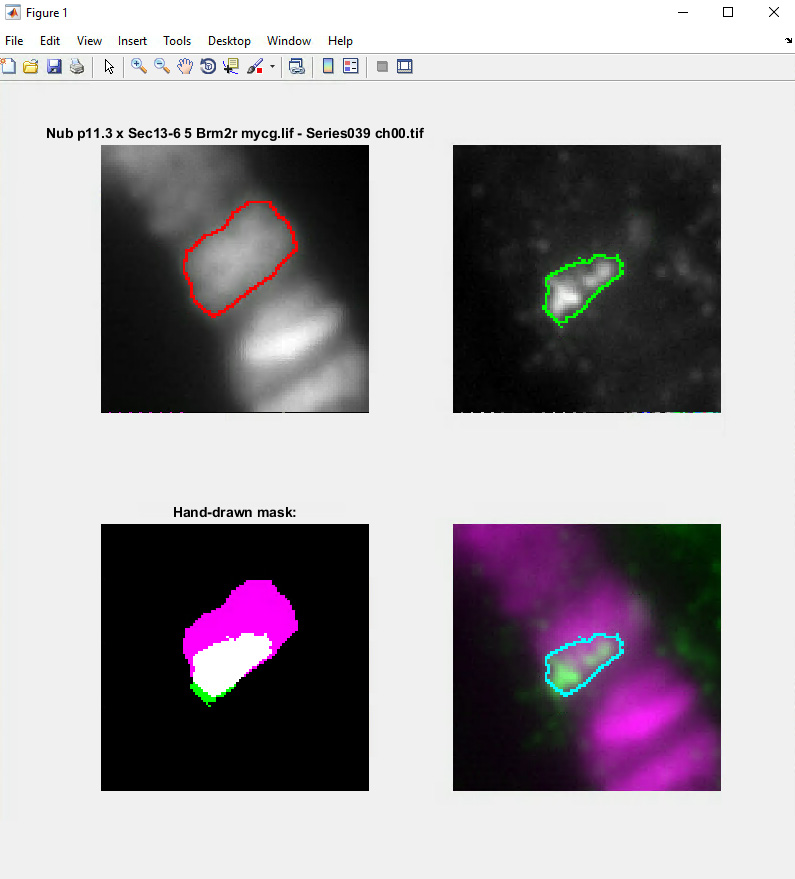Open the Insert menu
The height and width of the screenshot is (879, 795).
tap(132, 41)
